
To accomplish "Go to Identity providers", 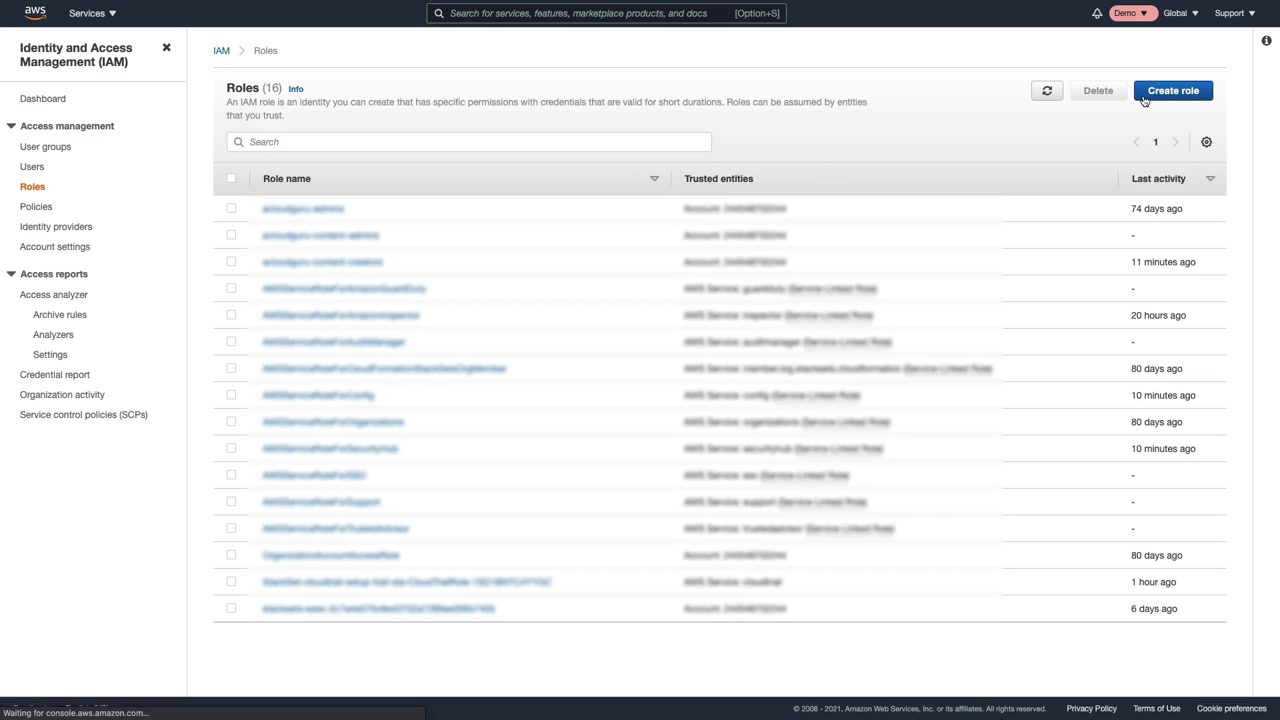I will [56, 227].
